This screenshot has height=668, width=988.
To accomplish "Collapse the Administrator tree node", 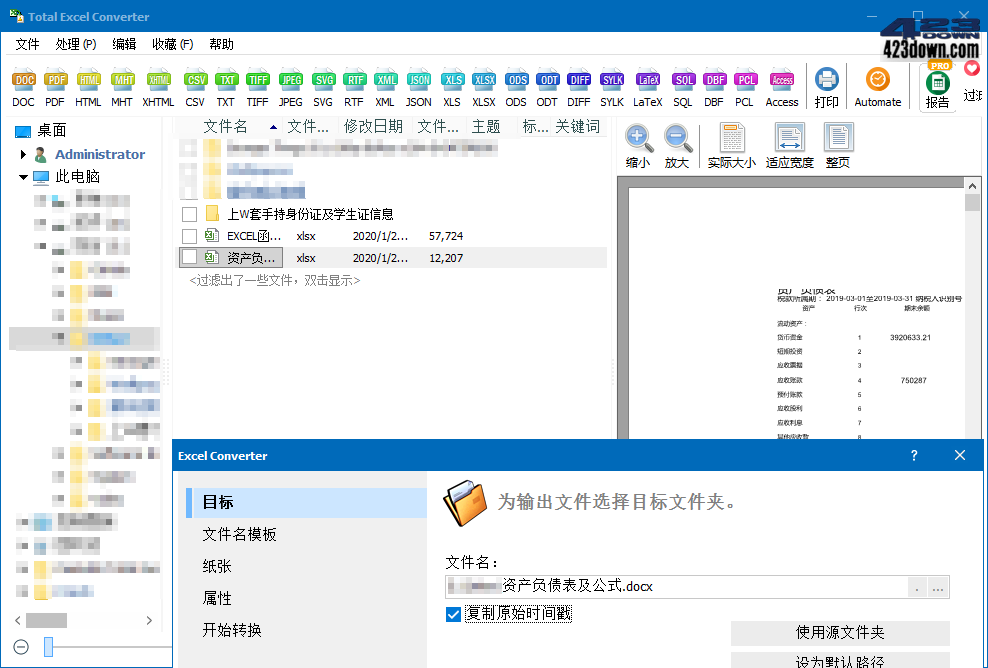I will (23, 154).
